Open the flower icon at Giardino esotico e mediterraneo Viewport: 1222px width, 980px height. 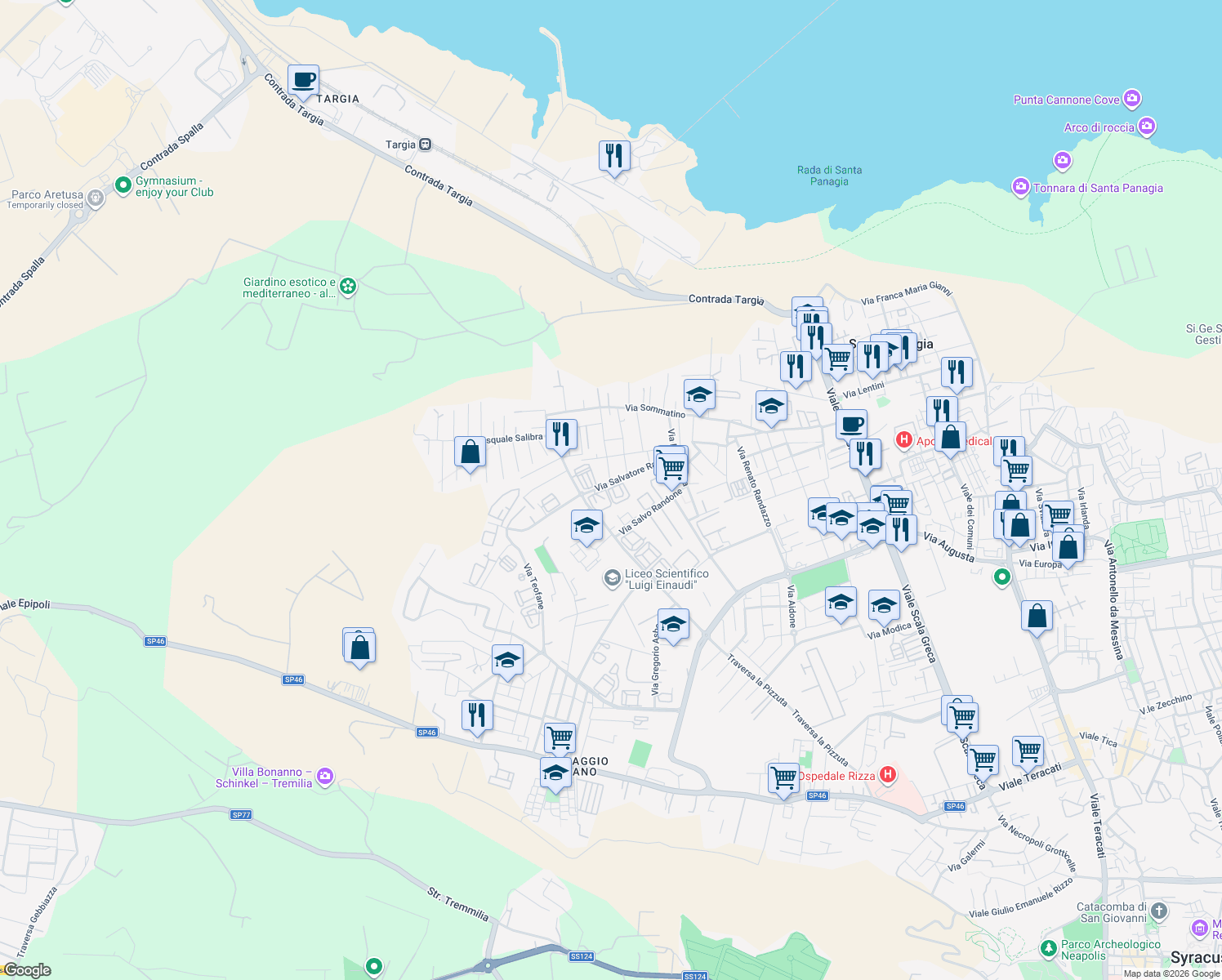click(347, 287)
